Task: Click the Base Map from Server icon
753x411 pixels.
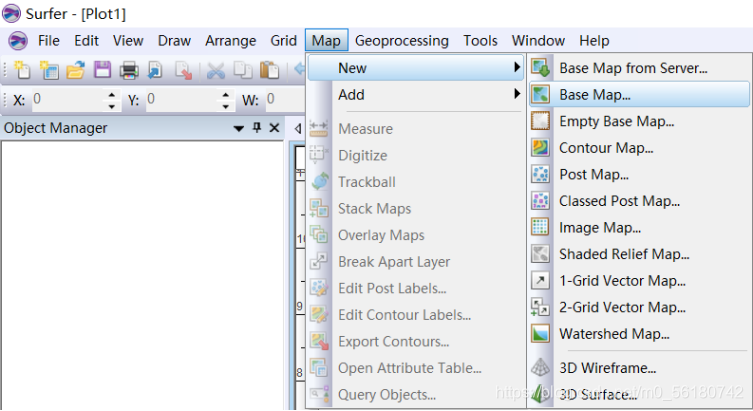Action: [540, 68]
